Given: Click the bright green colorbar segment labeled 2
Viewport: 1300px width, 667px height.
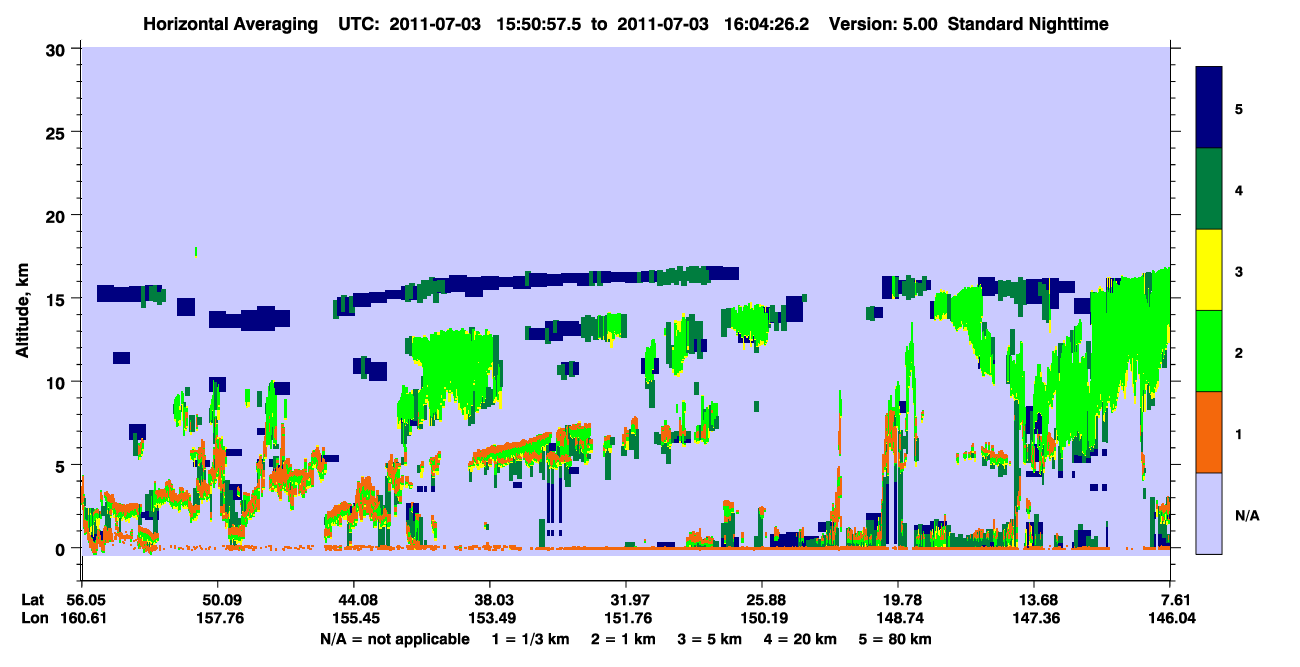Looking at the screenshot, I should 1209,351.
